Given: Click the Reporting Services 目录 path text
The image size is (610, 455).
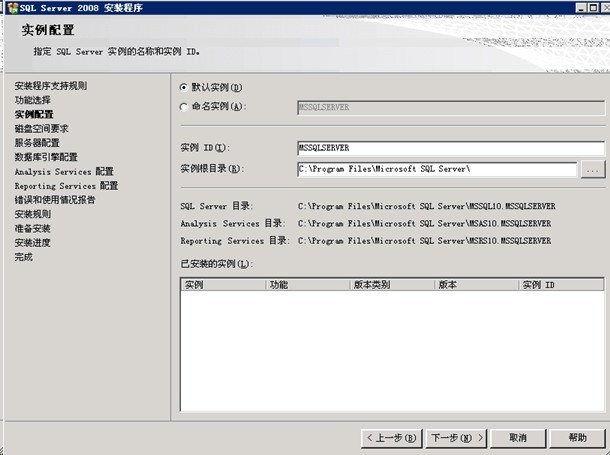Looking at the screenshot, I should pos(424,241).
